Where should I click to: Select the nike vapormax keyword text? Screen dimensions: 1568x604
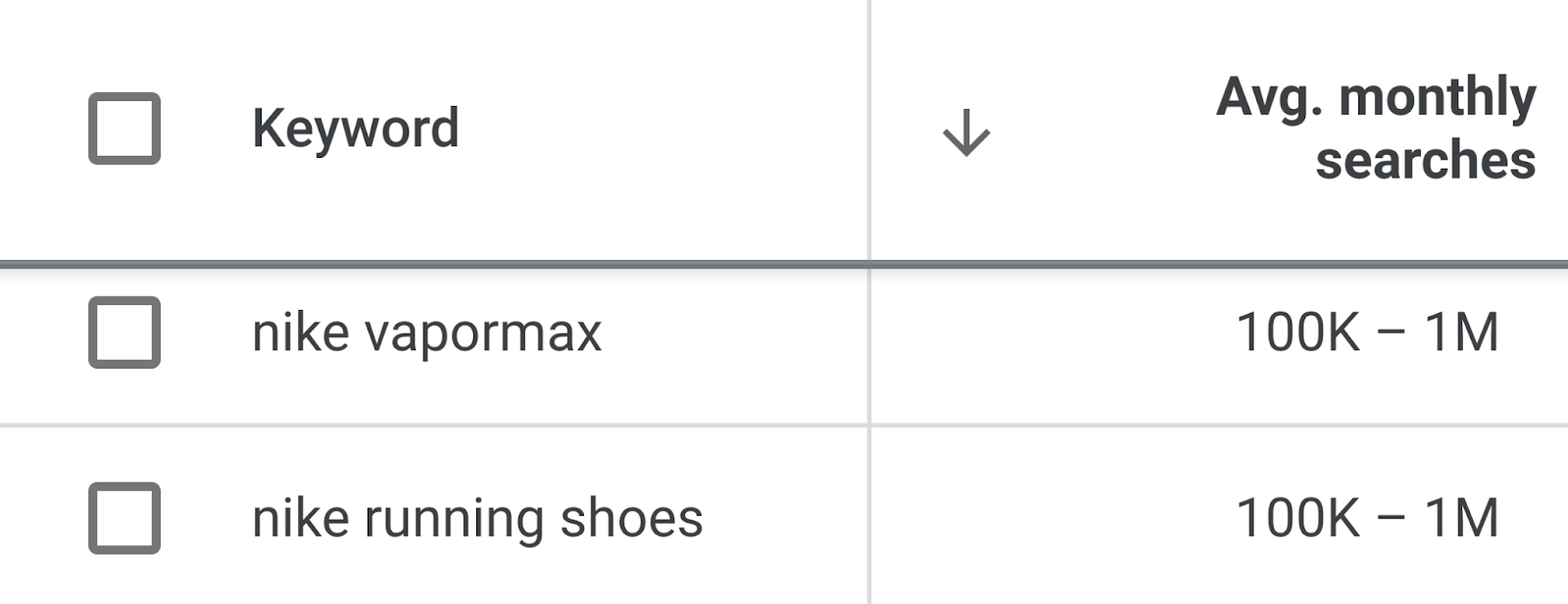point(426,332)
